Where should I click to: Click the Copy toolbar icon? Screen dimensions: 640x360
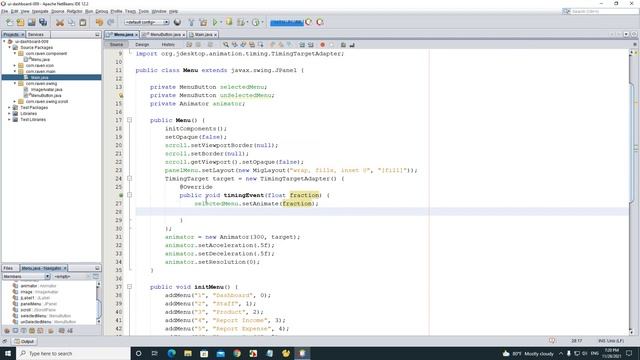tap(71, 22)
